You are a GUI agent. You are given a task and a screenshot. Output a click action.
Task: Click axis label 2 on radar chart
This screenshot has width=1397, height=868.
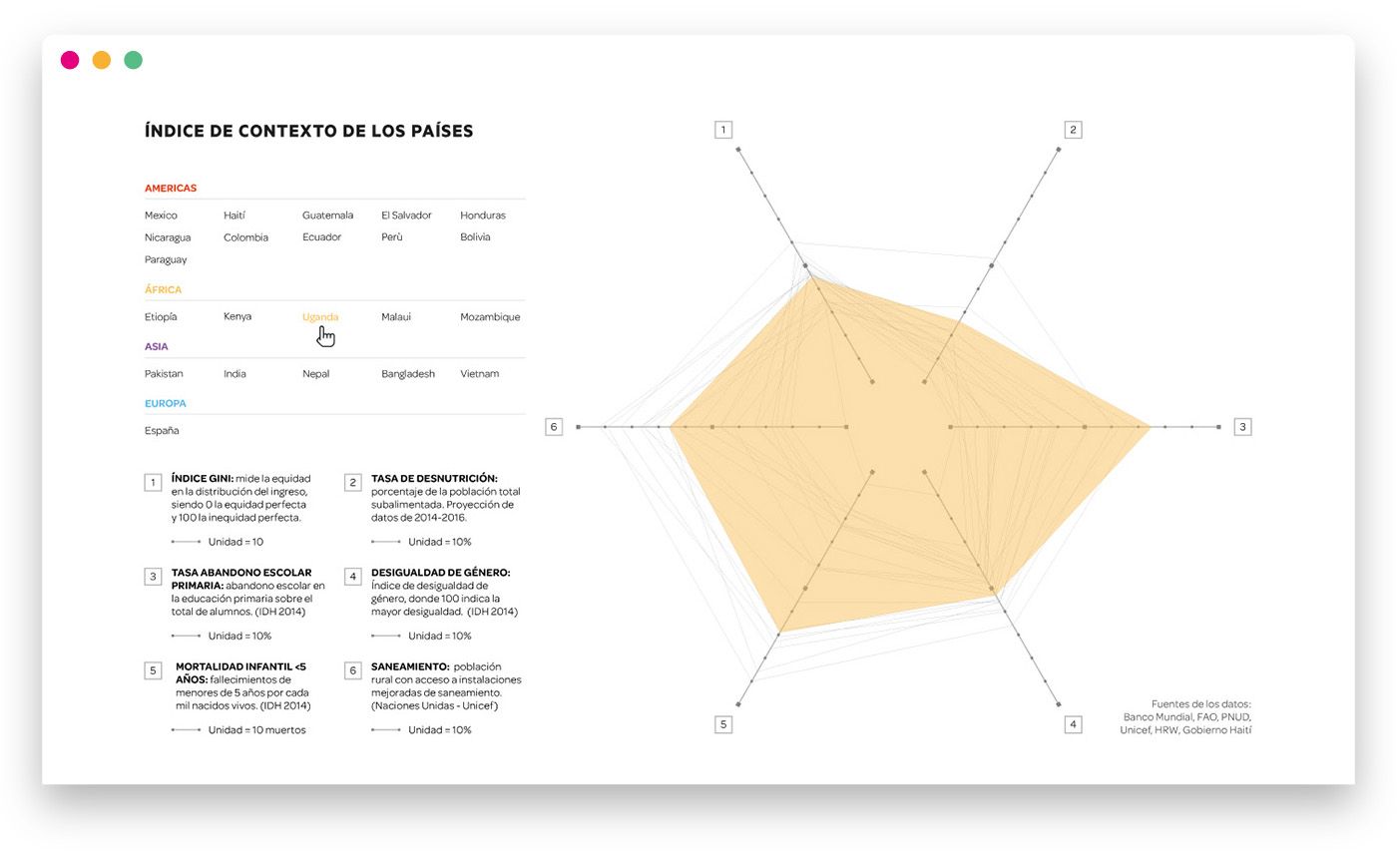tap(1073, 130)
